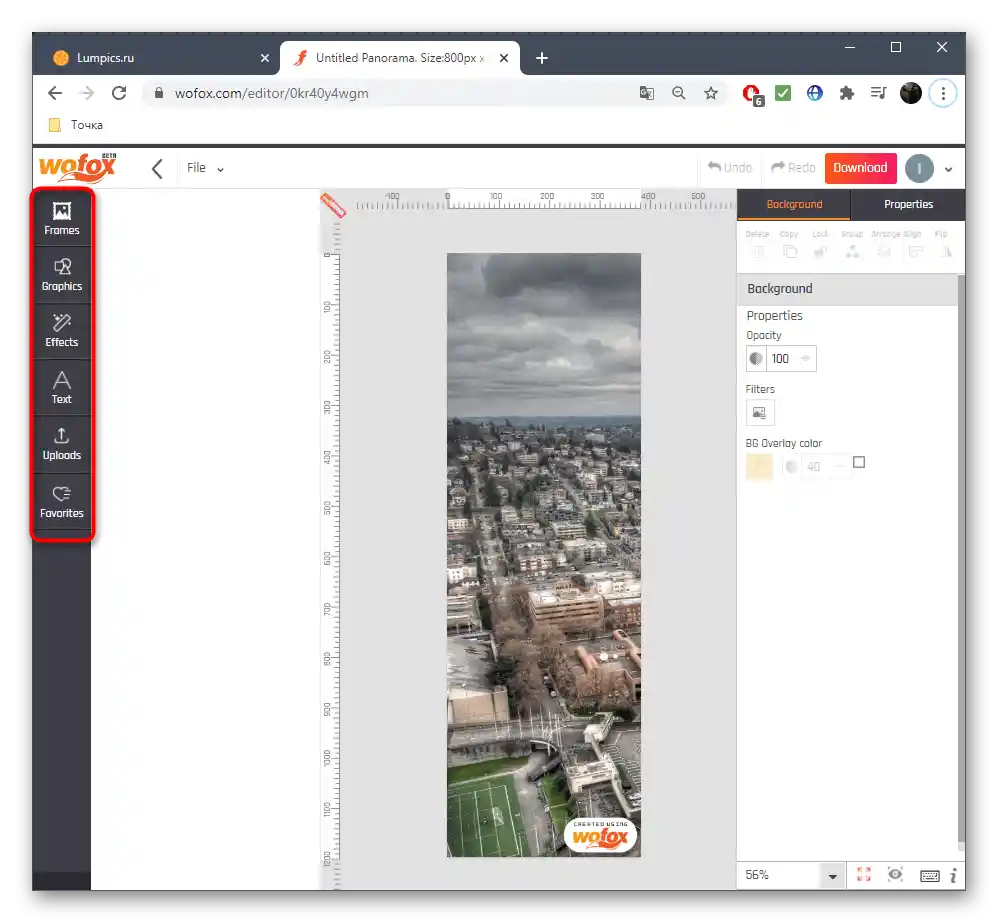This screenshot has height=923, width=998.
Task: Open the Chrome three-dot menu
Action: coord(943,94)
